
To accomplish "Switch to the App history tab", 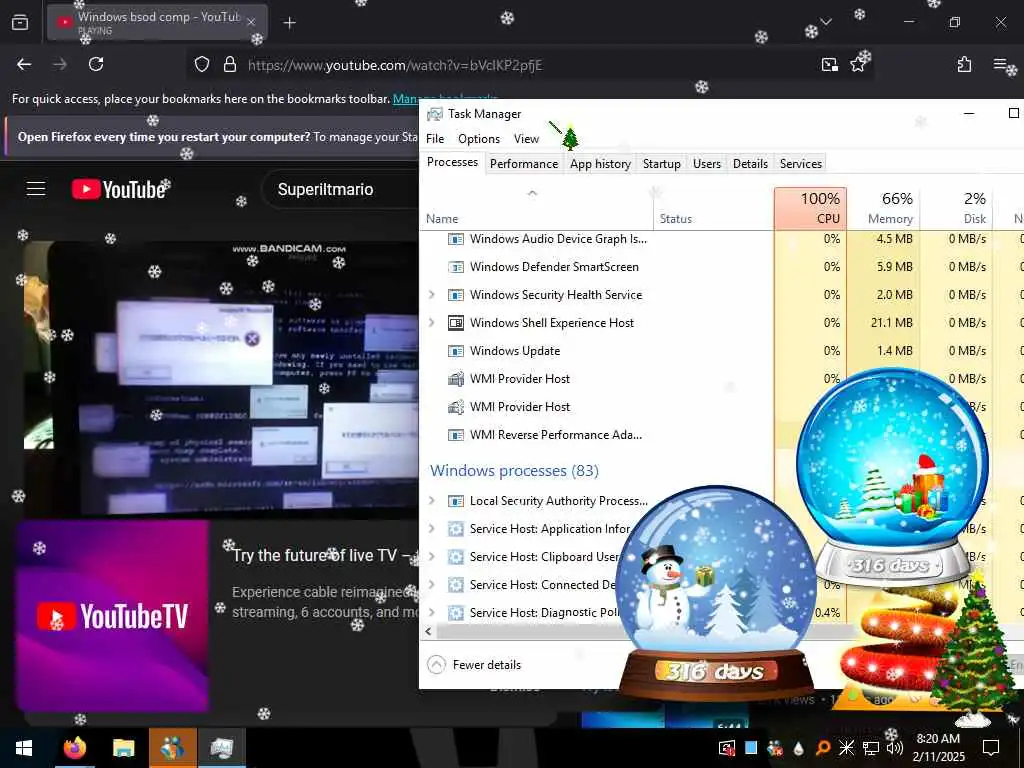I will (600, 164).
